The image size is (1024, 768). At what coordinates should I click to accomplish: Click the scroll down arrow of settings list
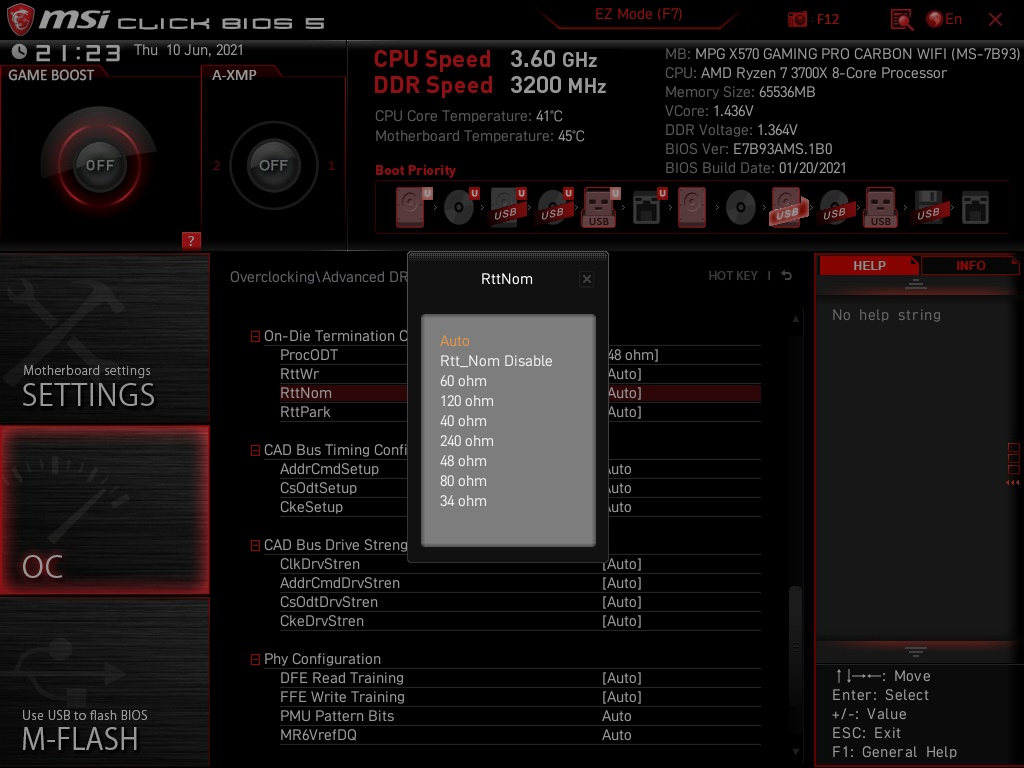click(x=795, y=752)
